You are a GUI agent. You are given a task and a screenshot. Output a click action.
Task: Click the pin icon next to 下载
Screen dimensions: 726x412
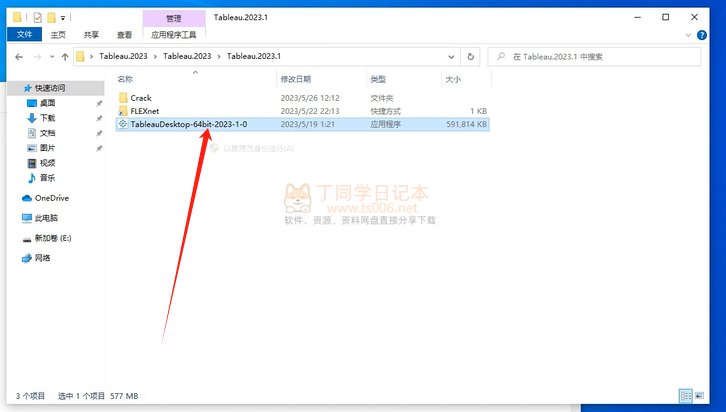point(99,119)
